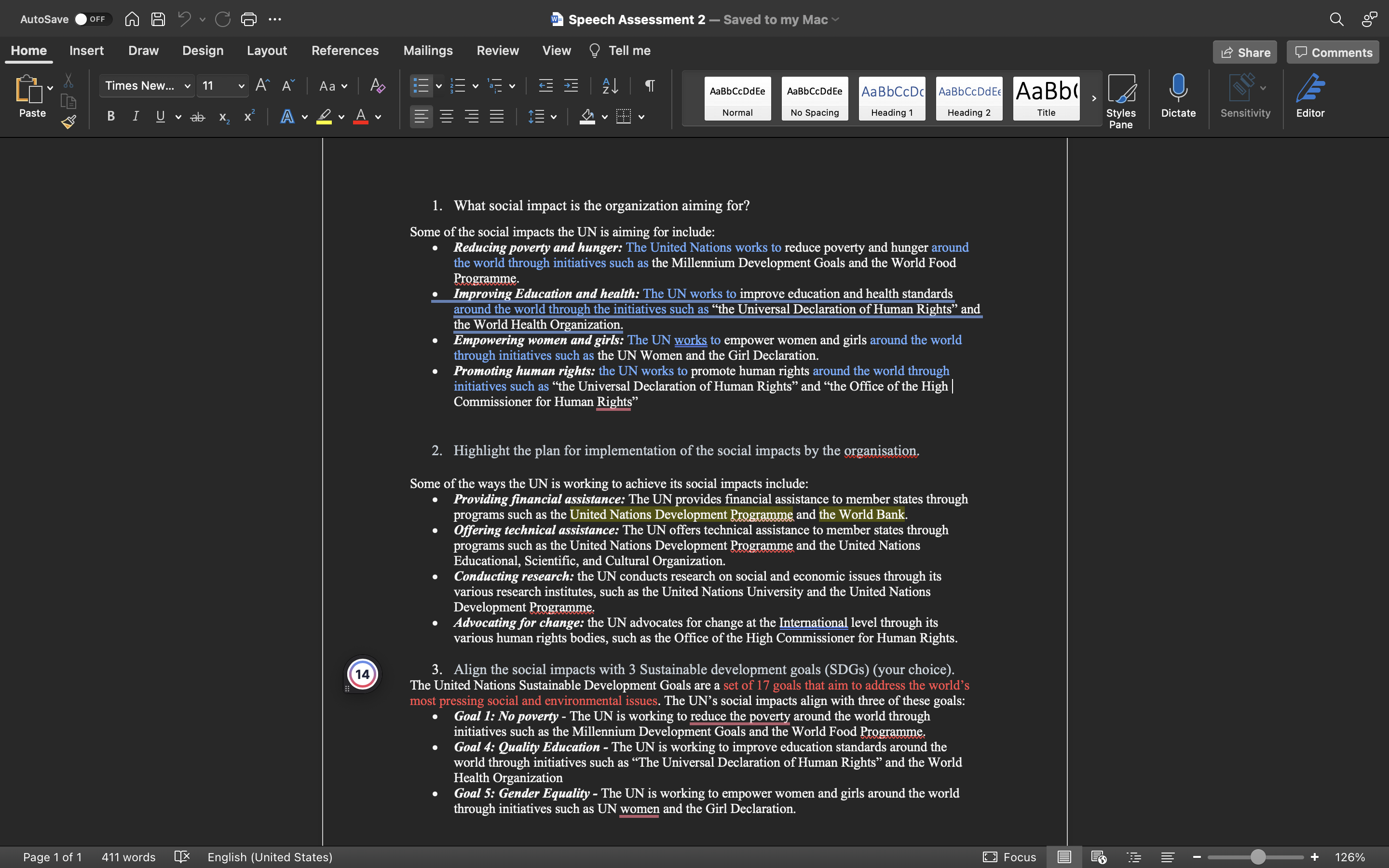Expand the styles gallery with the chevron
The width and height of the screenshot is (1389, 868).
coord(1093,98)
